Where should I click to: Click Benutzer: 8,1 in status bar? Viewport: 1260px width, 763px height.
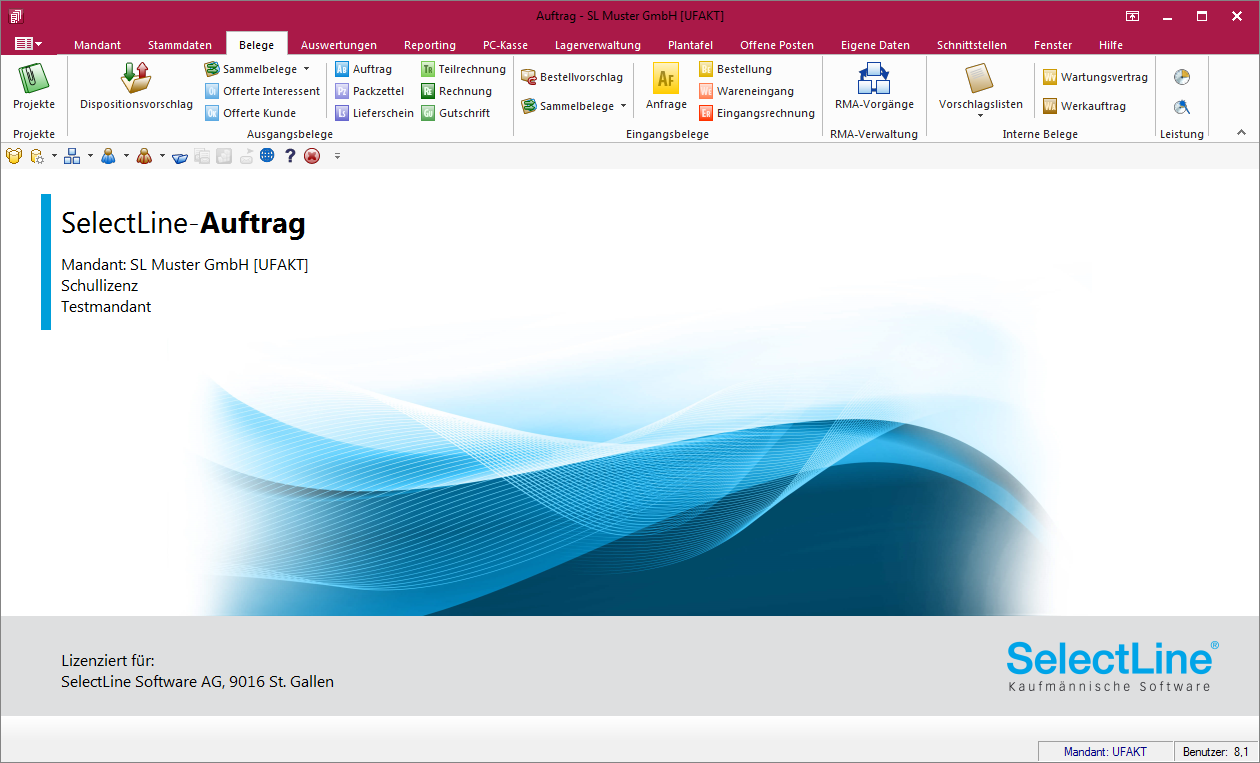(1215, 751)
